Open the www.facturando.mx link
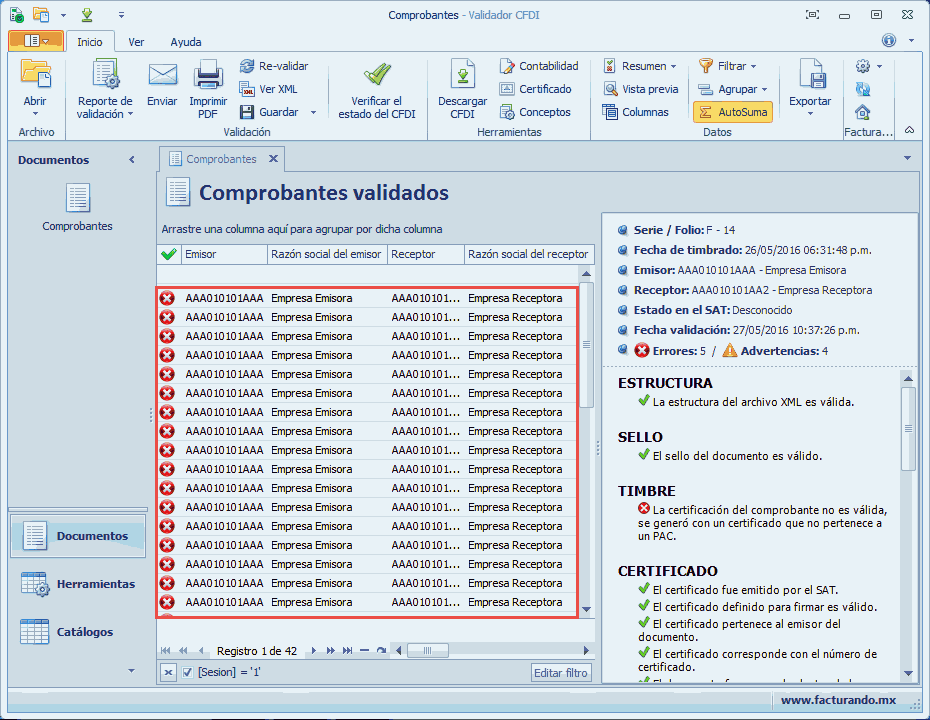Image resolution: width=930 pixels, height=720 pixels. [x=838, y=700]
